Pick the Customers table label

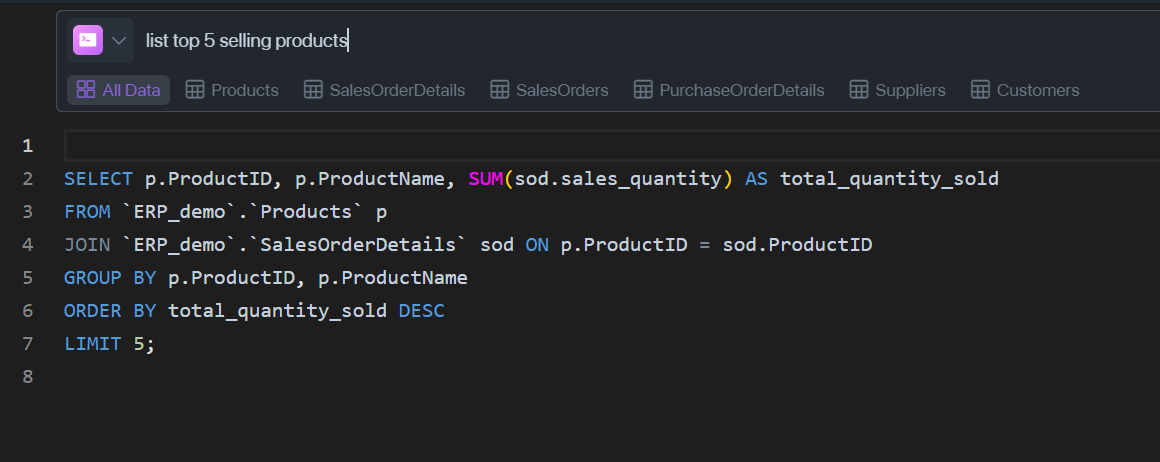(x=1038, y=90)
